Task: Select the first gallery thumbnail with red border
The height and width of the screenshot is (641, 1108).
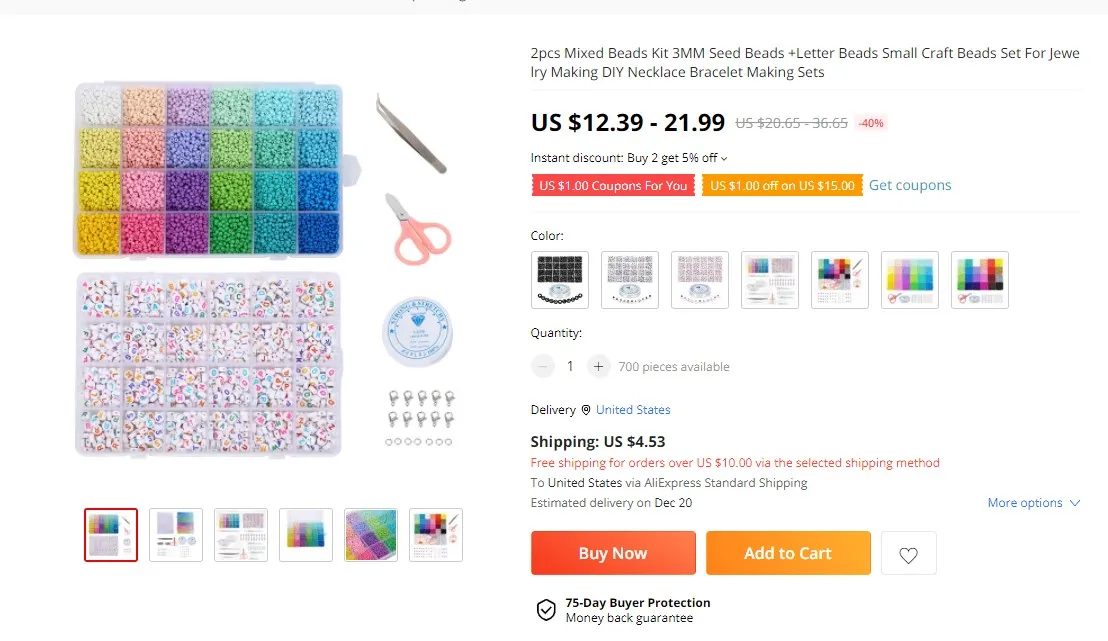Action: coord(111,535)
